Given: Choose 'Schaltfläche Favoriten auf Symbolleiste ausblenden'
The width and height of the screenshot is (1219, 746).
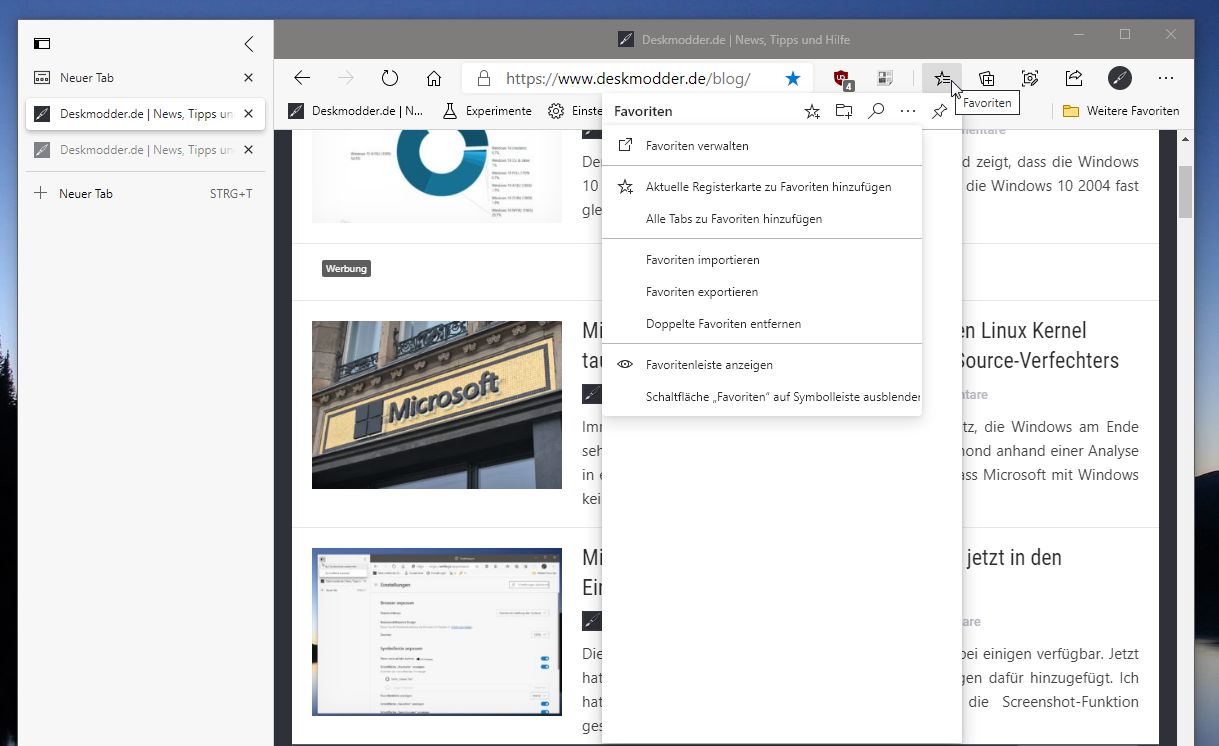Looking at the screenshot, I should point(762,397).
